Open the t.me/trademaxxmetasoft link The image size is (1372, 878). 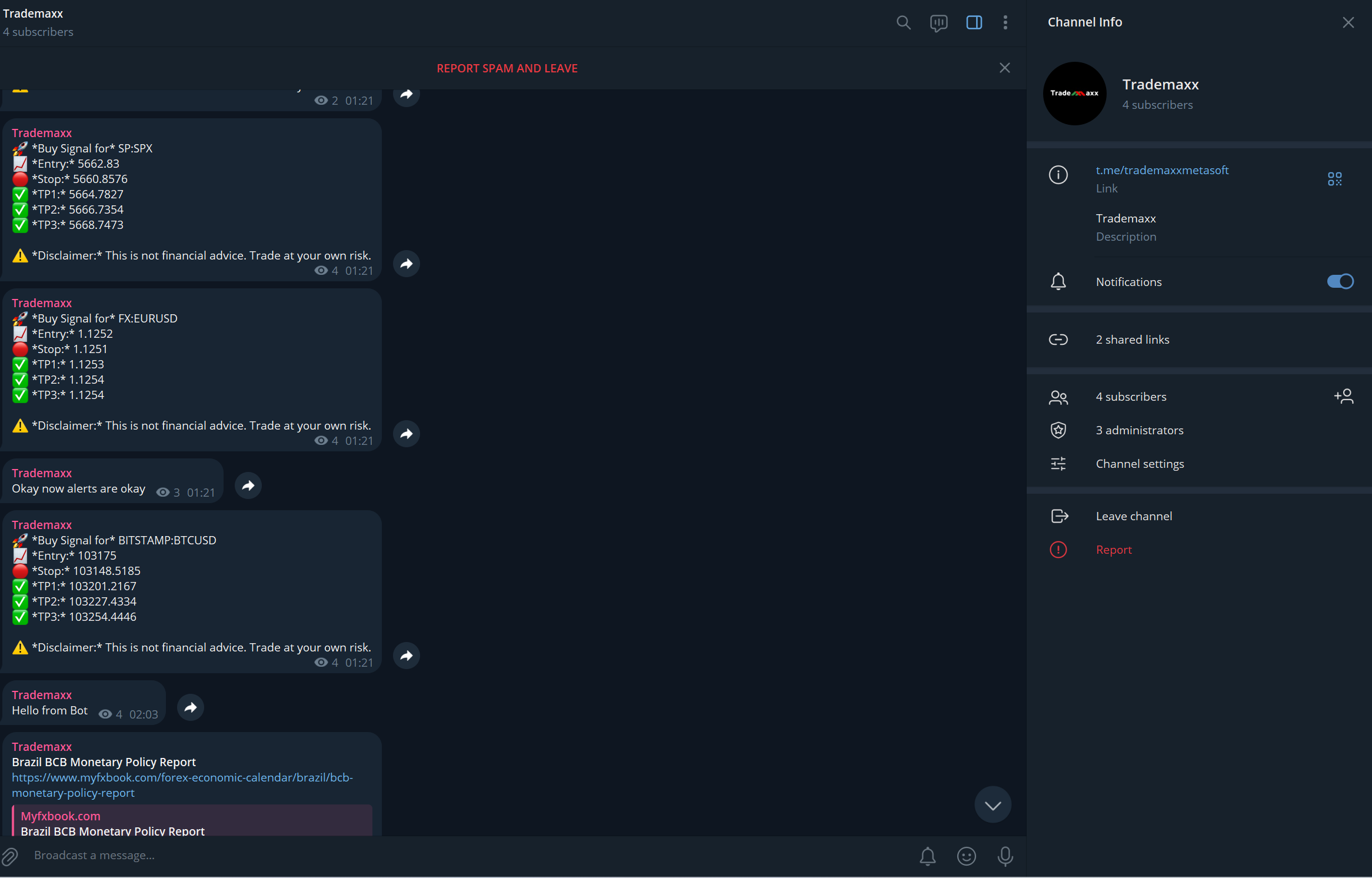click(1162, 170)
